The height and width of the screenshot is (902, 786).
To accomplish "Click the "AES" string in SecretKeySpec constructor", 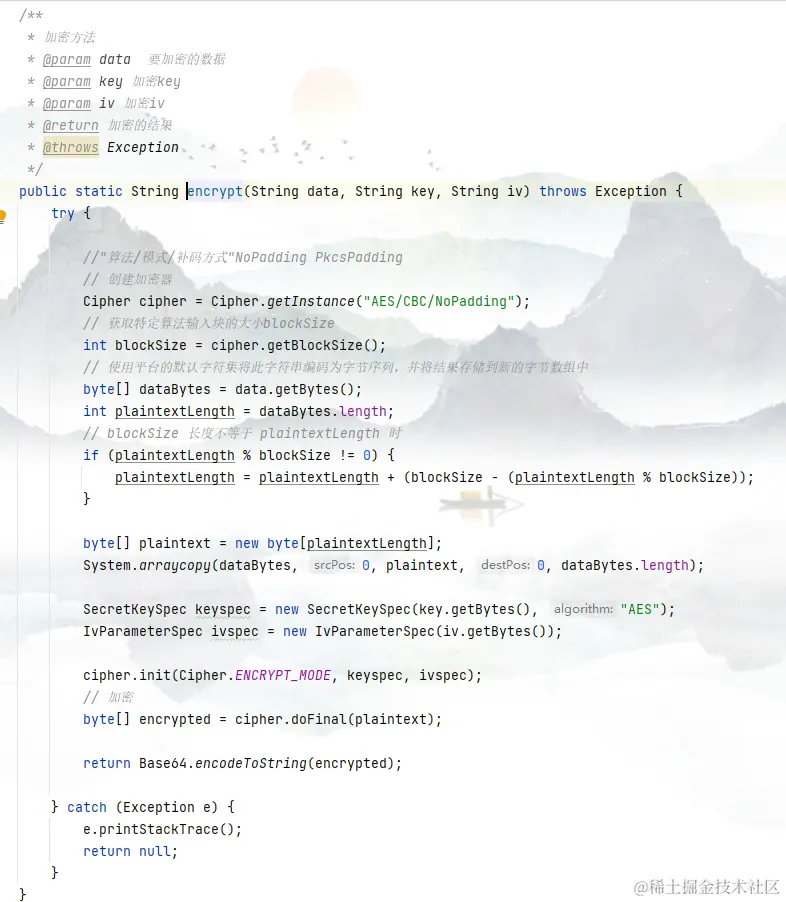I will (640, 609).
